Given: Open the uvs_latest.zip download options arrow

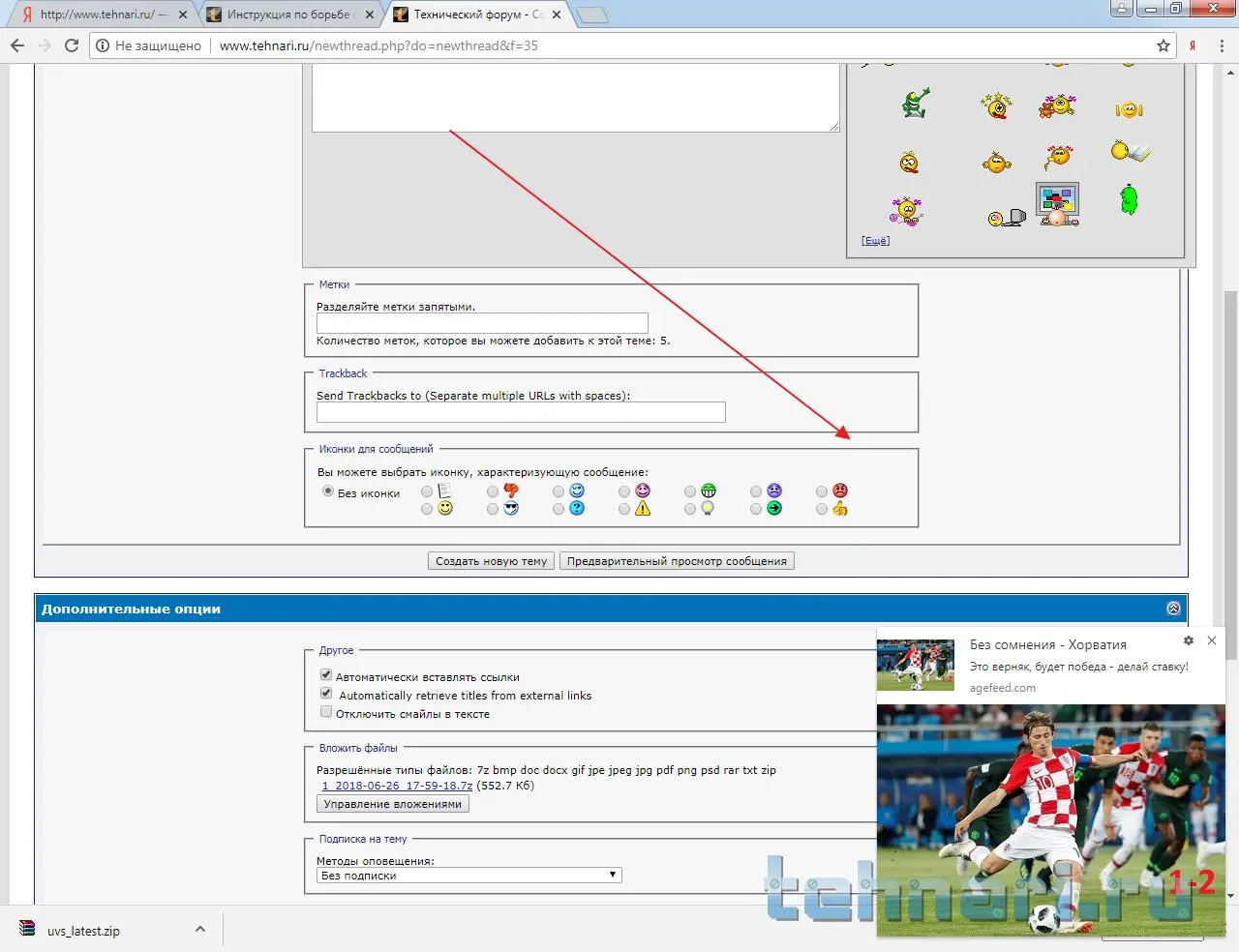Looking at the screenshot, I should pos(200,930).
